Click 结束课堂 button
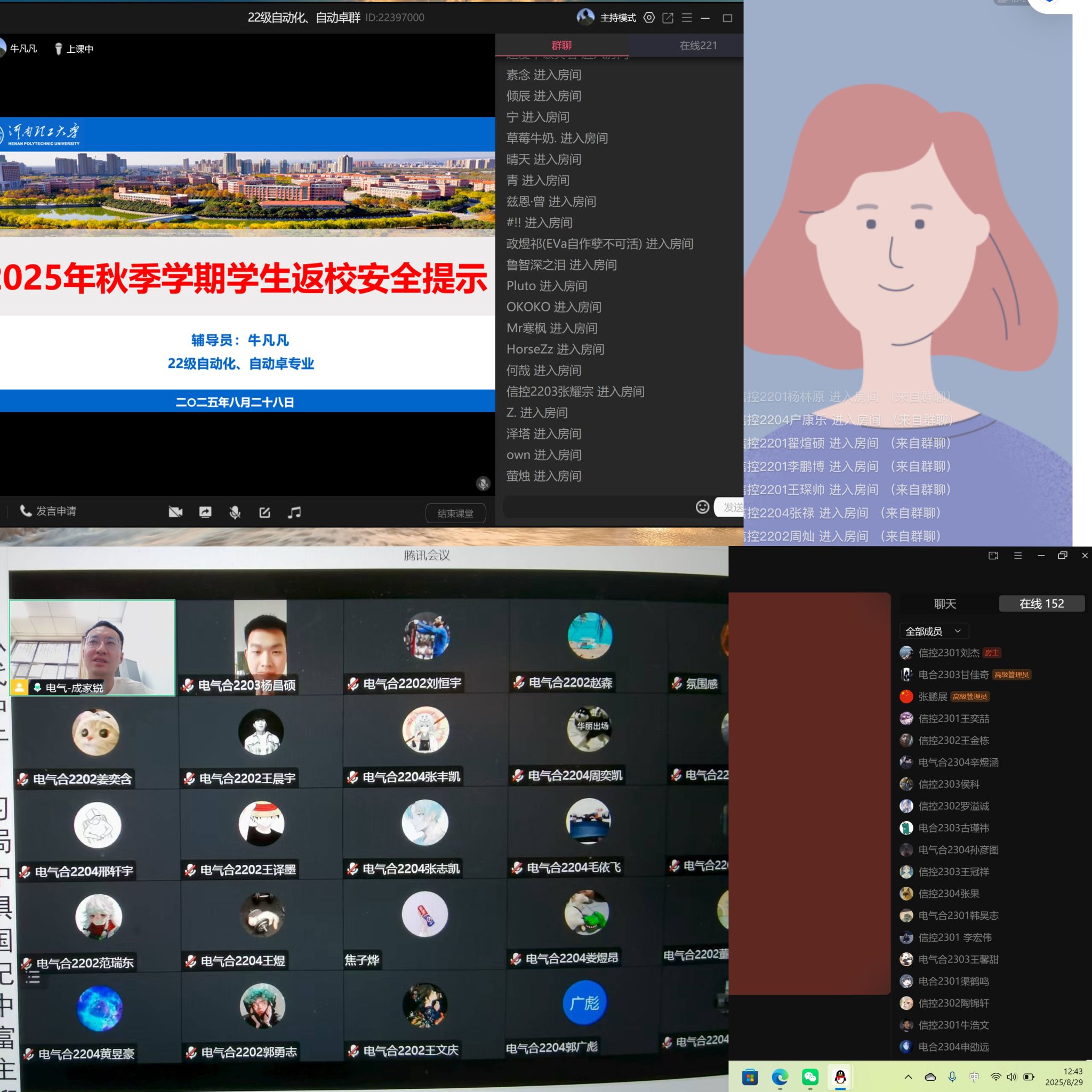Image resolution: width=1092 pixels, height=1092 pixels. 455,513
